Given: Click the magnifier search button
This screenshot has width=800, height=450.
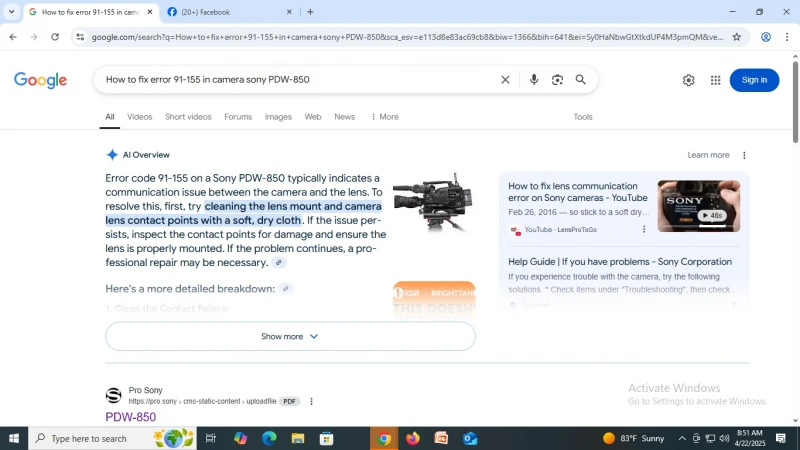Looking at the screenshot, I should (581, 80).
